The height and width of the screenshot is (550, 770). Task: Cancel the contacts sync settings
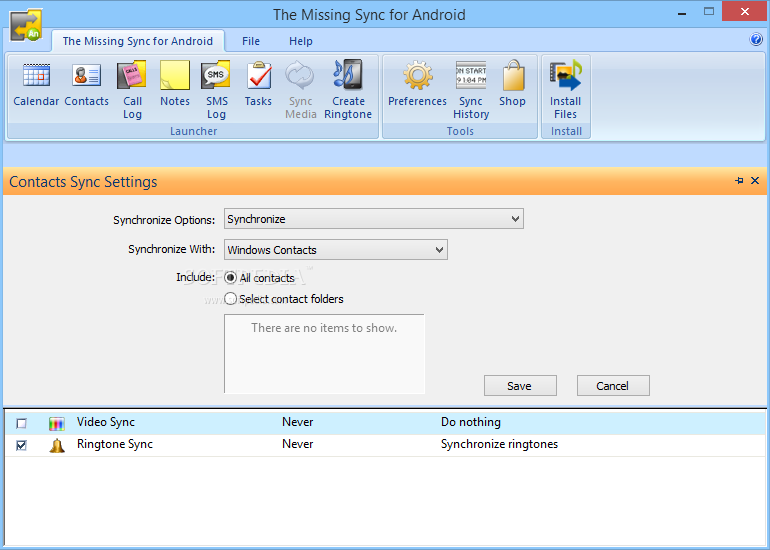[613, 385]
